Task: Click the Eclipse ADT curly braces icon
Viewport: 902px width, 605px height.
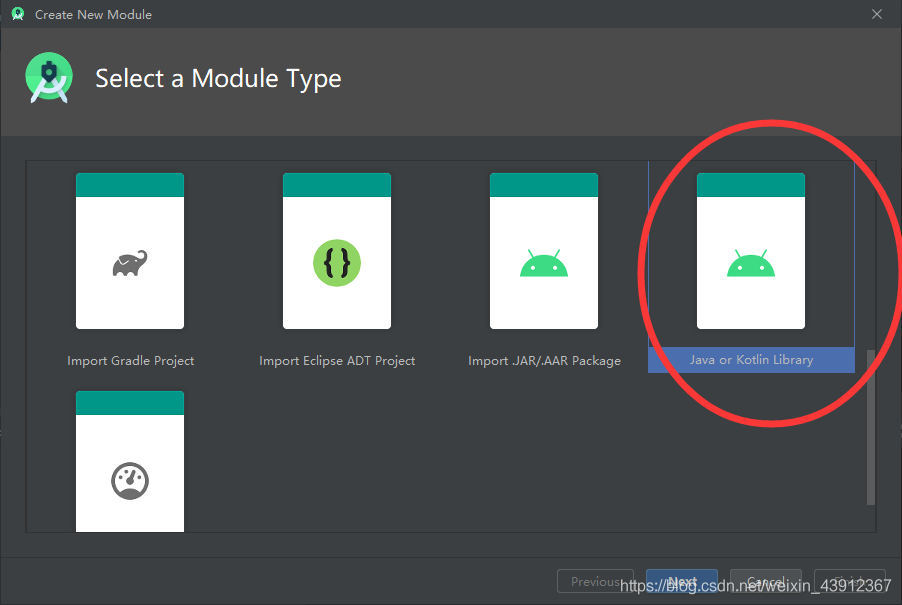Action: click(x=337, y=263)
